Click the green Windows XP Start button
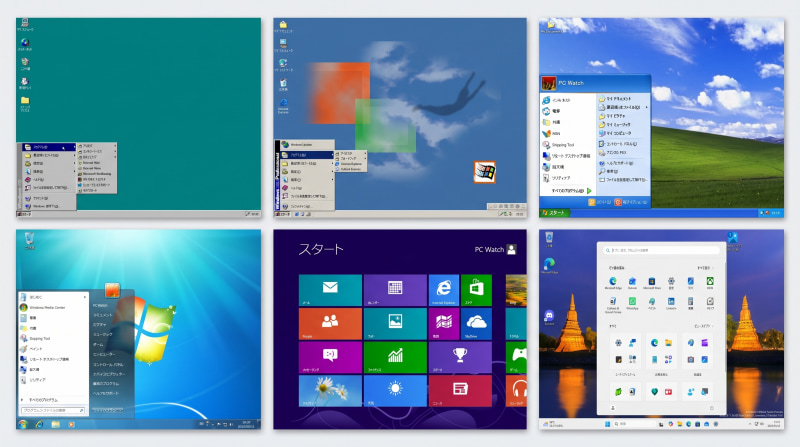Viewport: 800px width, 447px height. 555,213
